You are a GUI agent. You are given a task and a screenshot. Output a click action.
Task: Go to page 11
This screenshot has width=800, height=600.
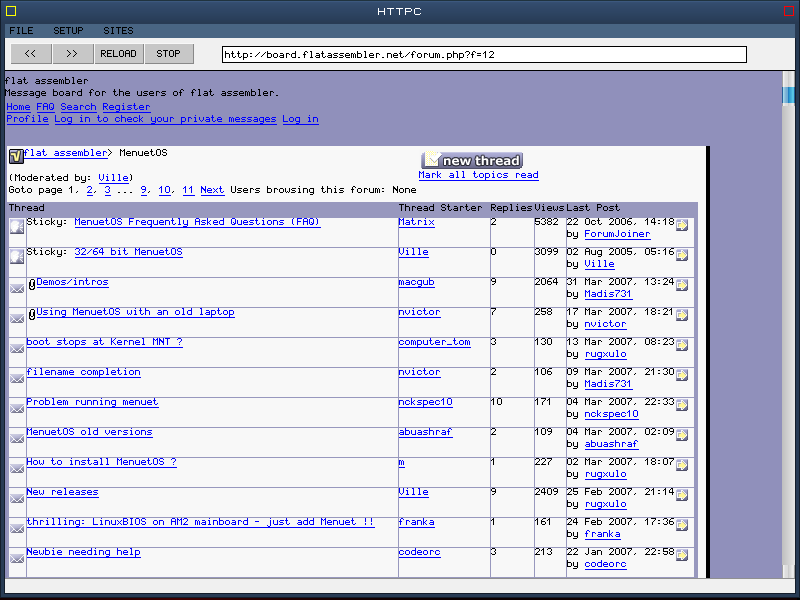(x=188, y=190)
